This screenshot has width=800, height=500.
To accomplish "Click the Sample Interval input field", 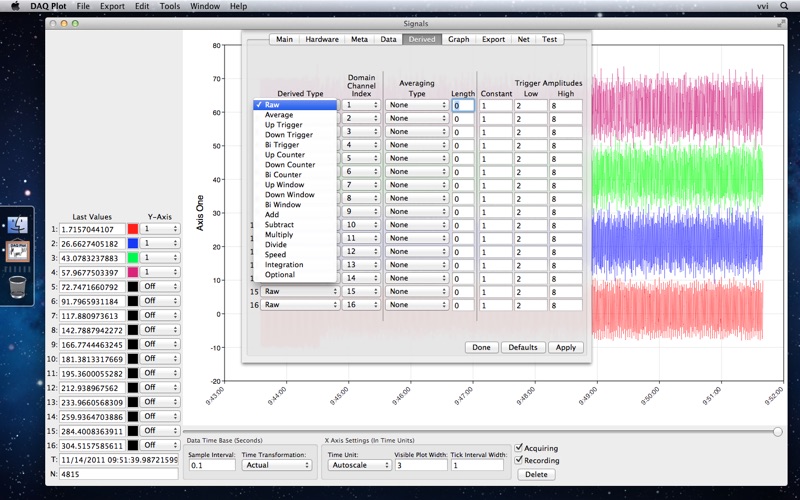I will pos(212,465).
